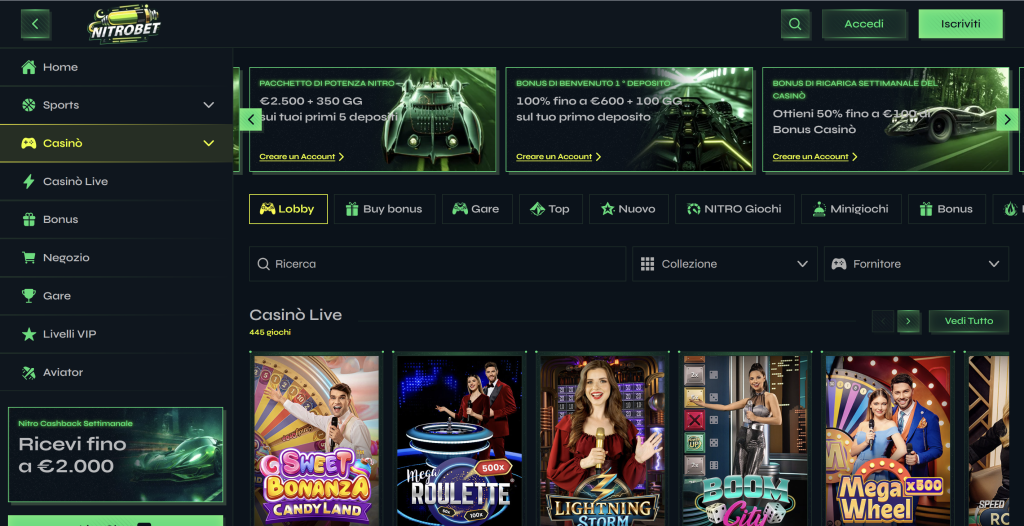The height and width of the screenshot is (526, 1024).
Task: Click Creare un Account on Ricarica Settimanale banner
Action: tap(815, 157)
